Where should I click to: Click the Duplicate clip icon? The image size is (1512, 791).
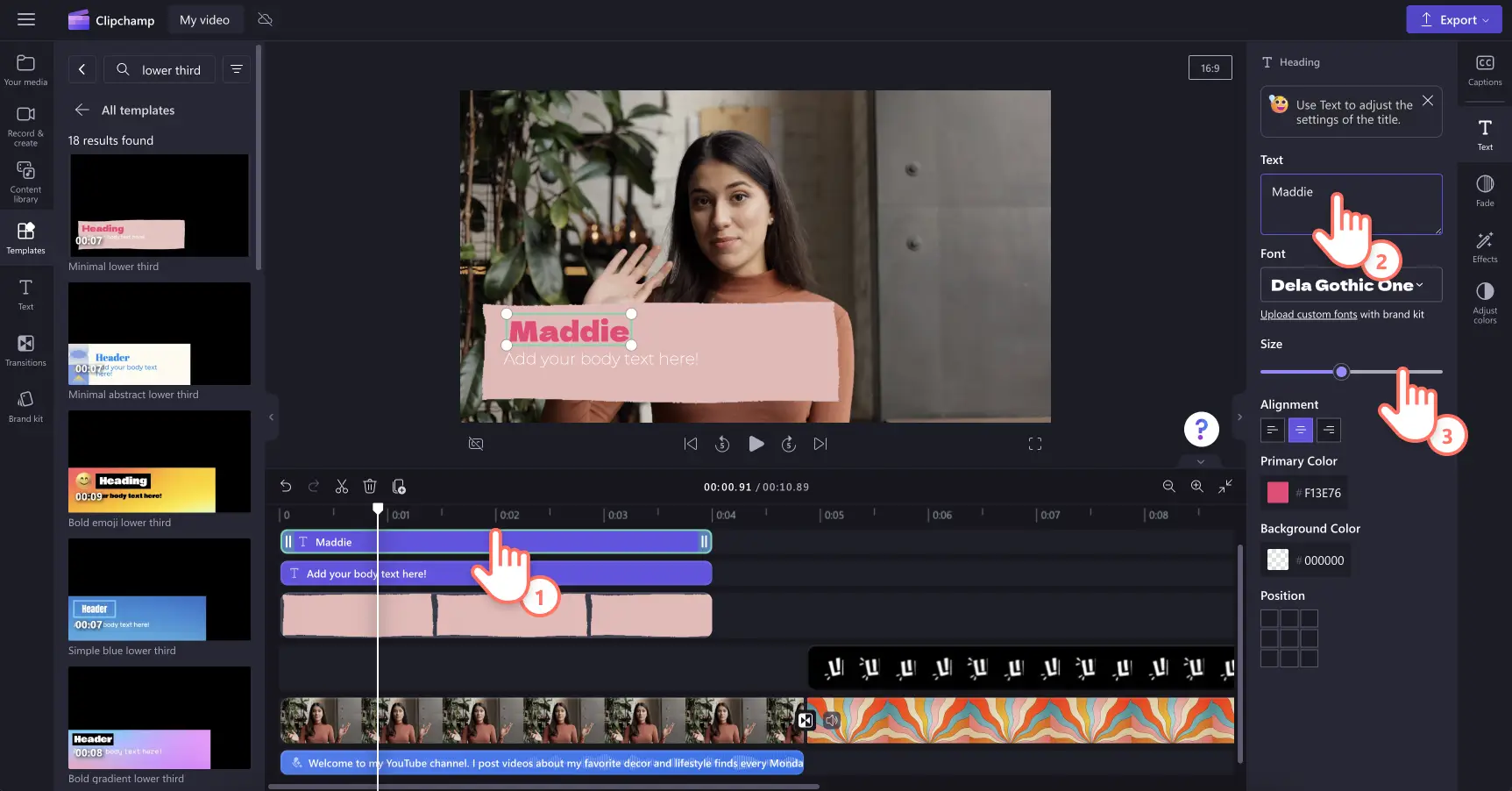click(399, 486)
